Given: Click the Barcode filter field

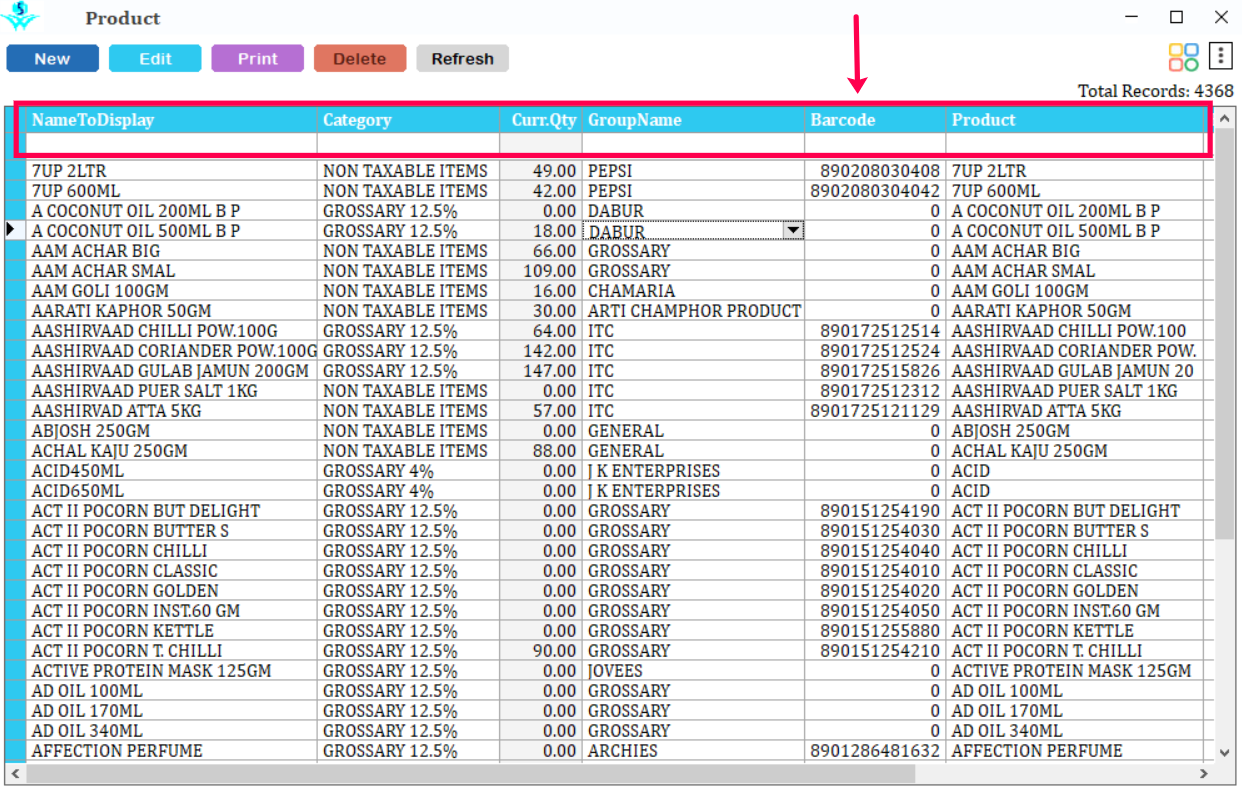Looking at the screenshot, I should [875, 143].
